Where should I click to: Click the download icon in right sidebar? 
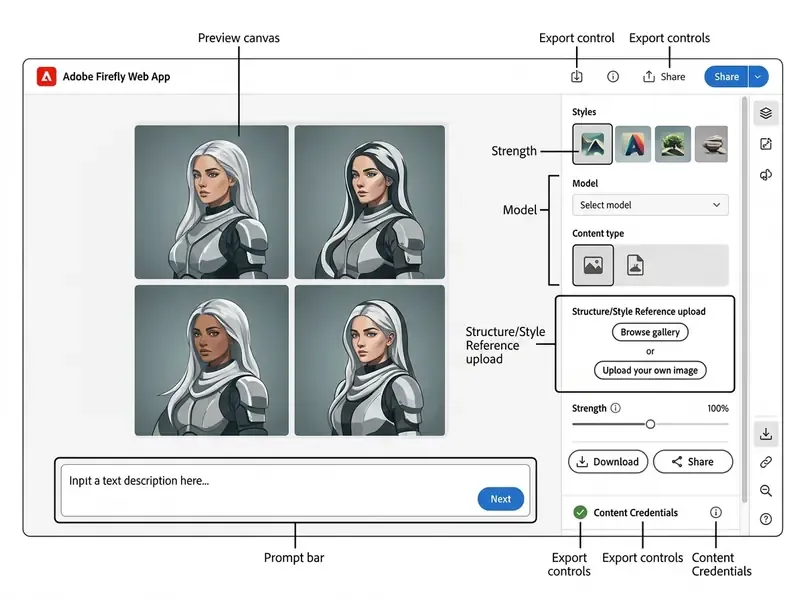[766, 434]
